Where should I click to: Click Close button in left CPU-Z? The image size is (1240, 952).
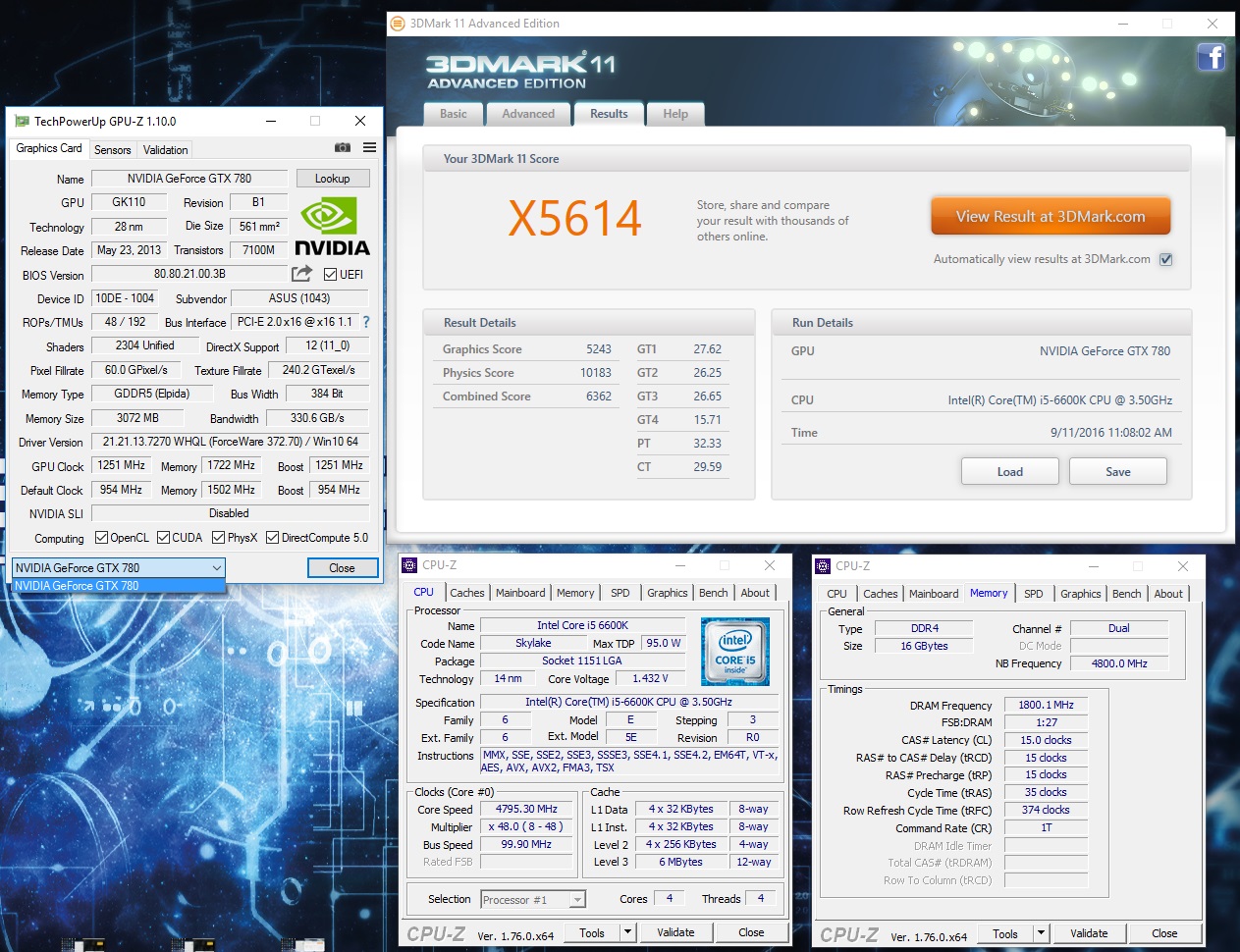(x=751, y=932)
